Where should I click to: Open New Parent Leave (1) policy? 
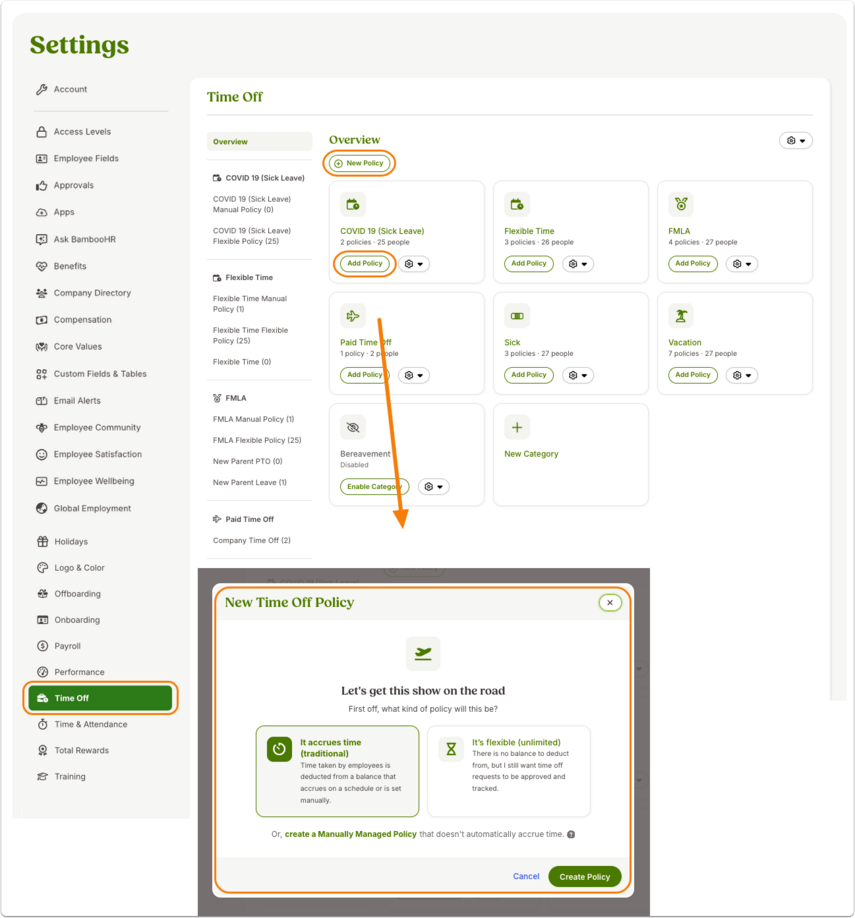pos(250,482)
